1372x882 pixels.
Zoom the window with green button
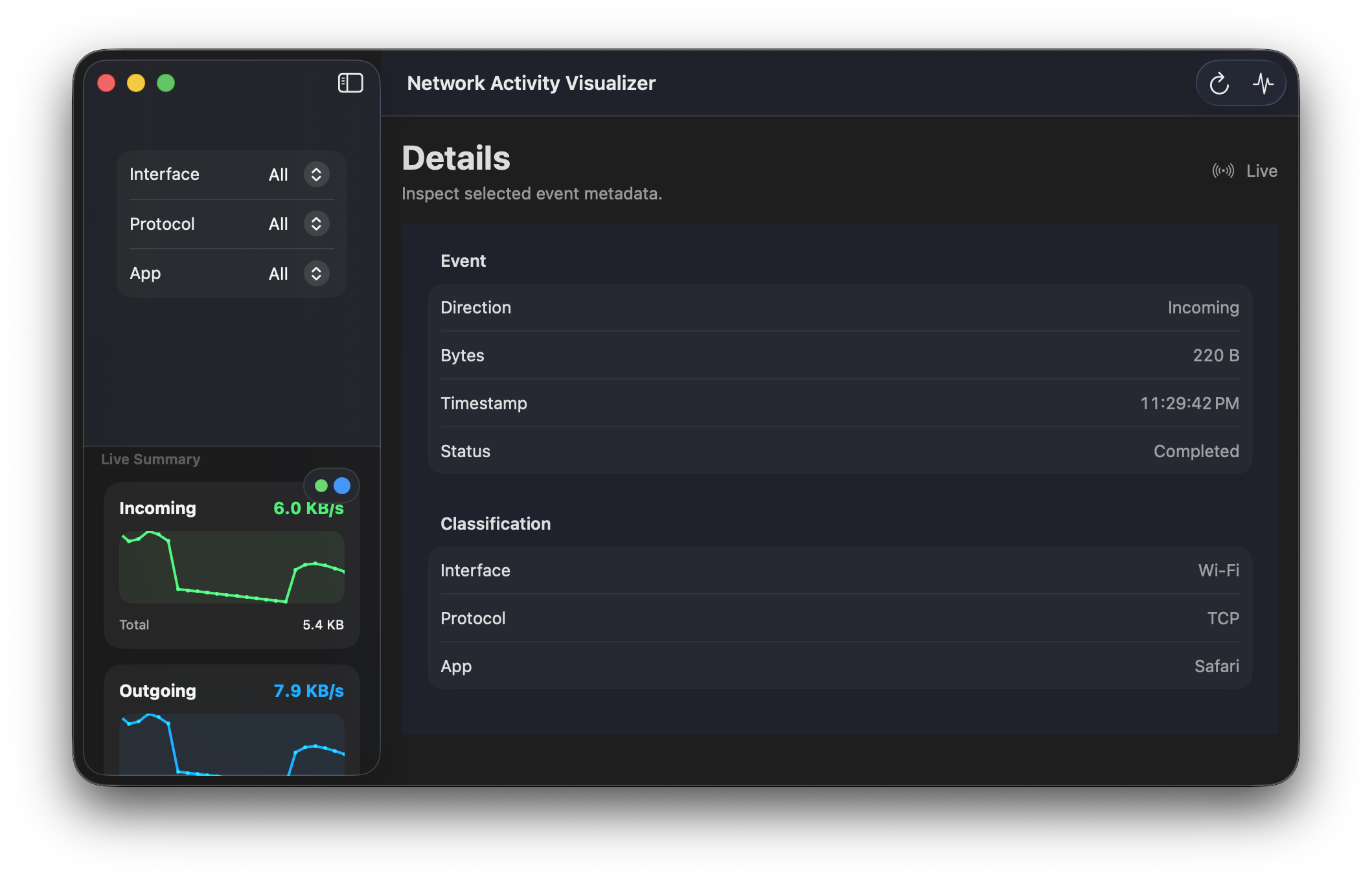(166, 83)
